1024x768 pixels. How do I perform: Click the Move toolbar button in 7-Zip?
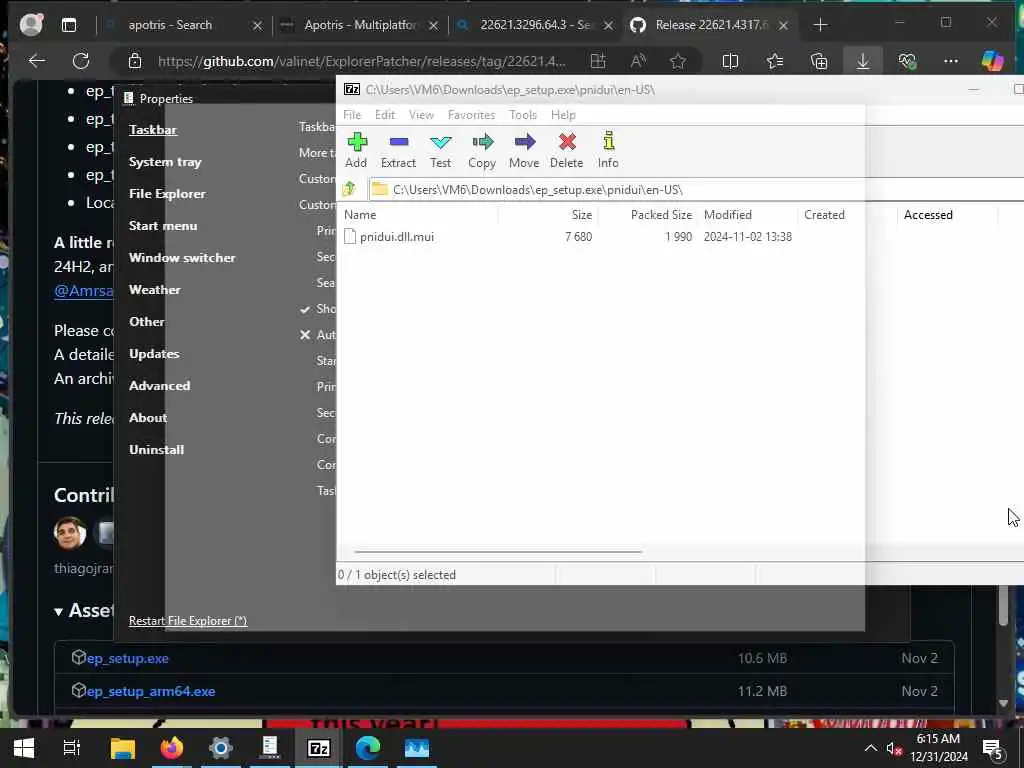(524, 150)
